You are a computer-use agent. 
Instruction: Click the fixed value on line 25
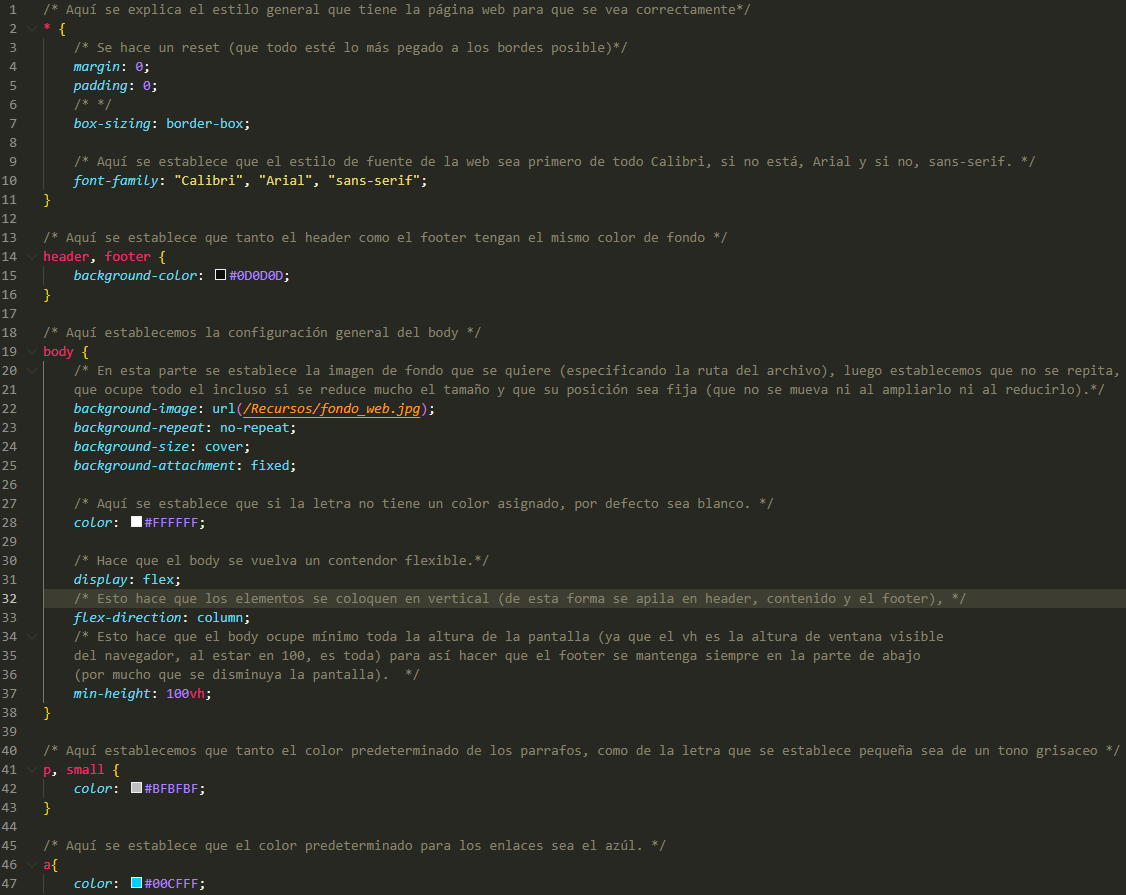[269, 465]
